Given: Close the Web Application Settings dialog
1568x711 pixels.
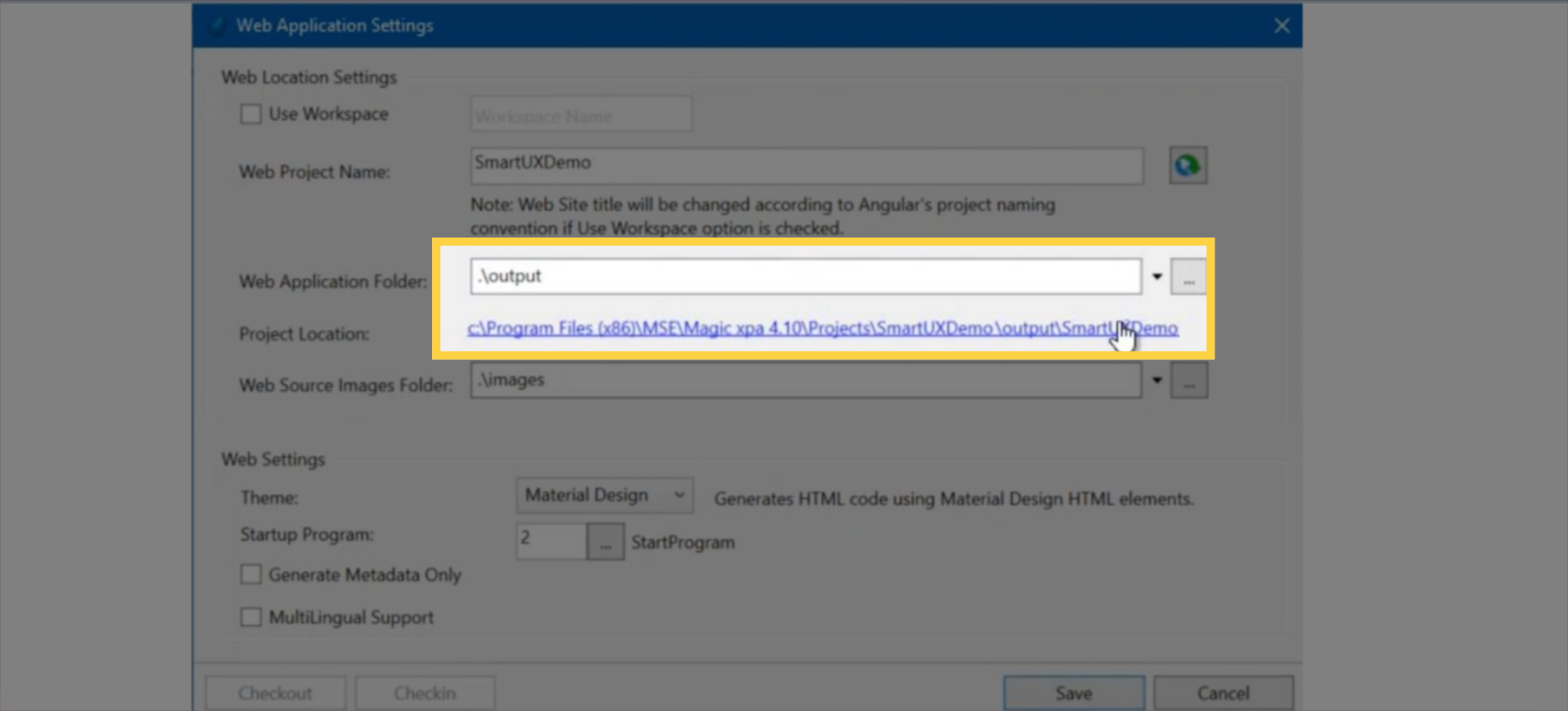Looking at the screenshot, I should (x=1281, y=26).
